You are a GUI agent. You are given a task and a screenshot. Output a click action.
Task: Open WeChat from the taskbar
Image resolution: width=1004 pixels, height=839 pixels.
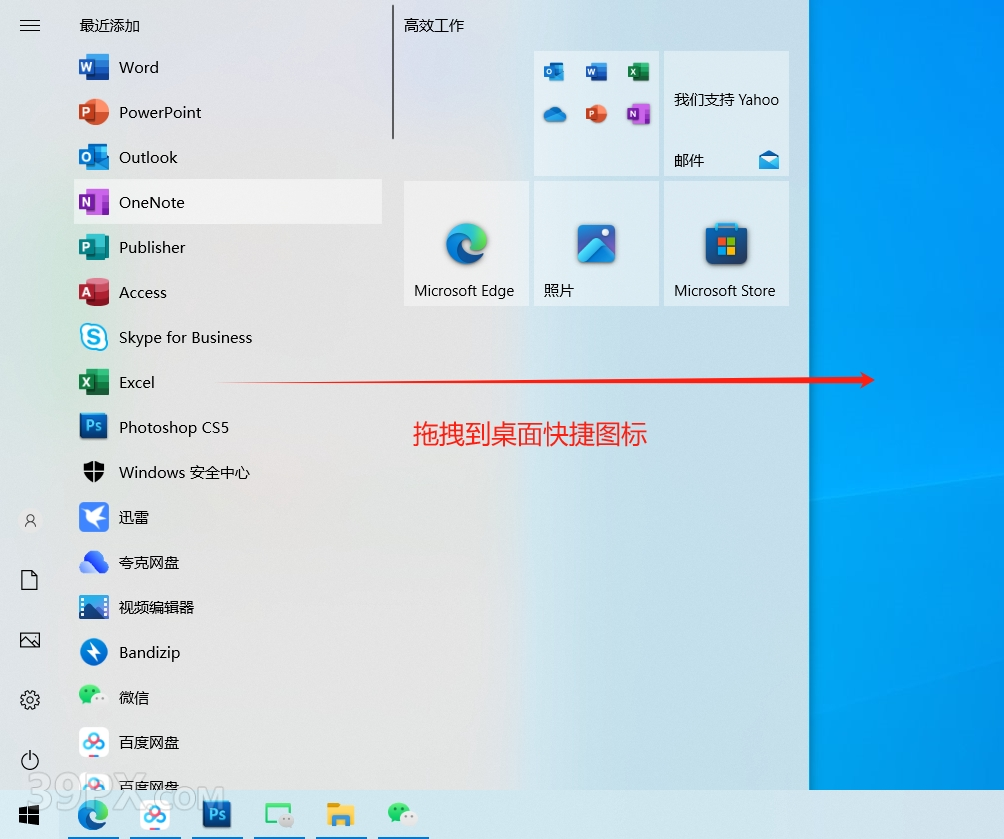(x=402, y=815)
